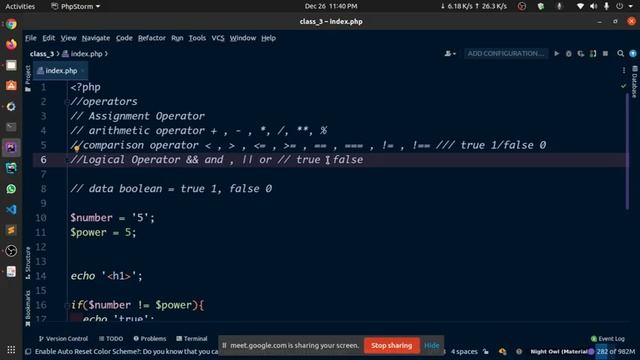Open the PhpStorm app menu in top bar

(76, 6)
